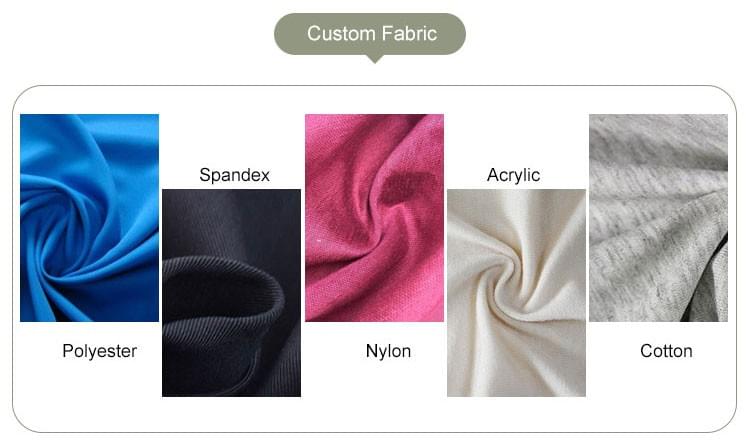The height and width of the screenshot is (442, 750).
Task: Select the blue polyester fabric image
Action: (89, 218)
